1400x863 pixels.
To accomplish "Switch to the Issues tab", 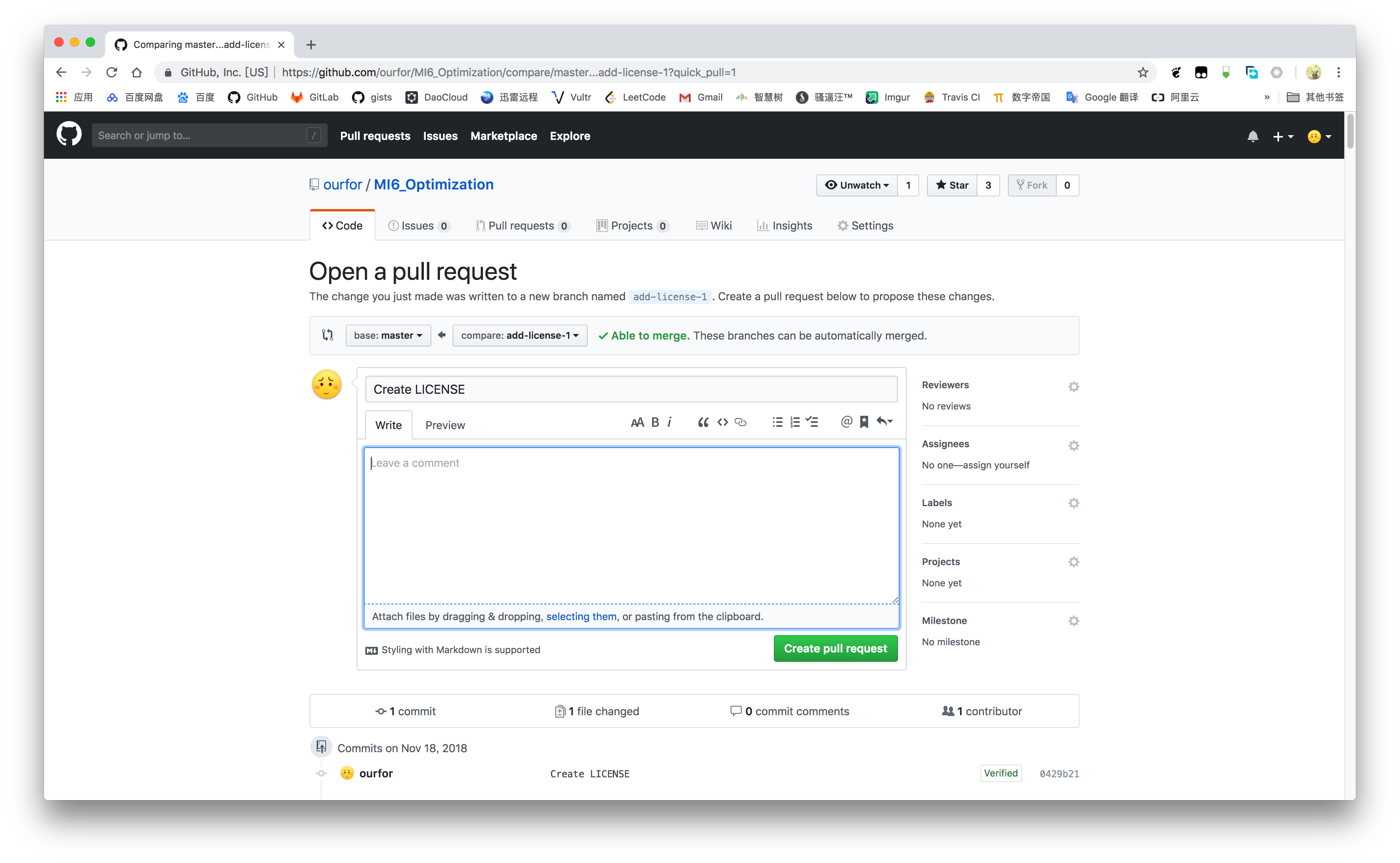I will 419,226.
